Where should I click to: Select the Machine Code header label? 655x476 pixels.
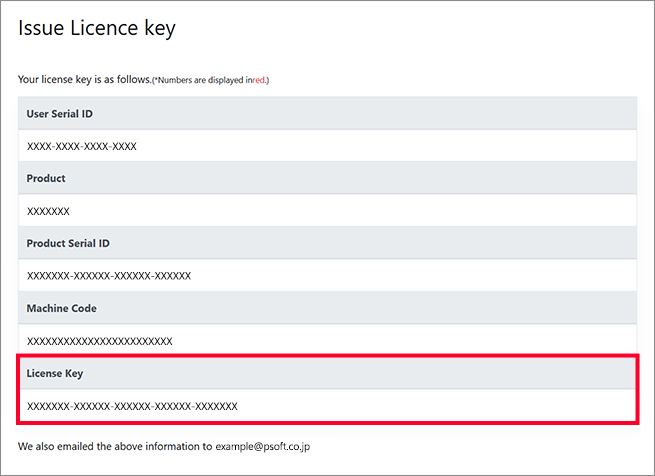coord(61,308)
